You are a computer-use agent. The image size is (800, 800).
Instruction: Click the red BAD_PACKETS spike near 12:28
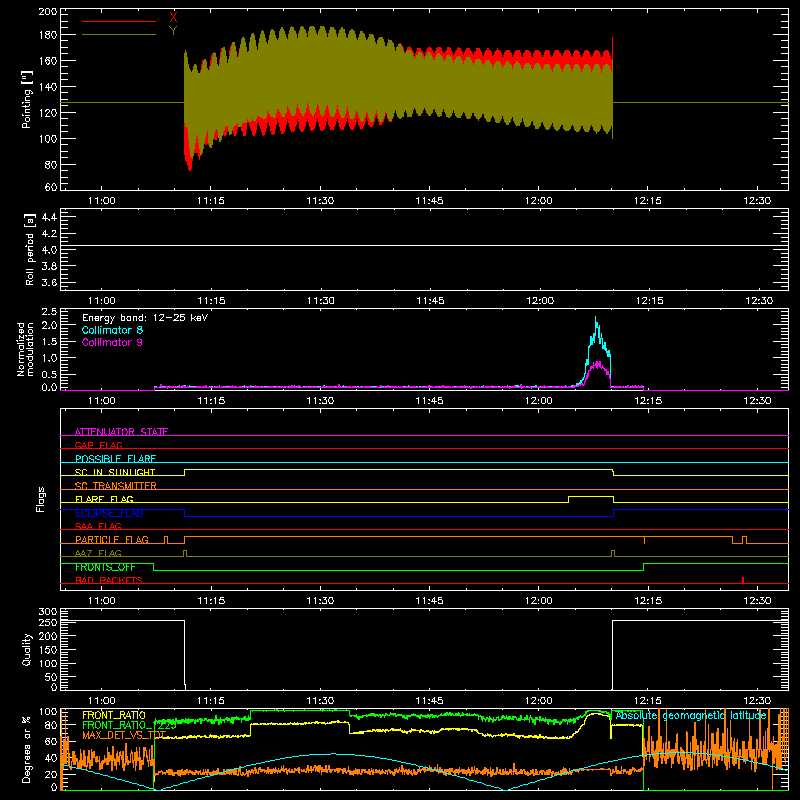point(743,580)
